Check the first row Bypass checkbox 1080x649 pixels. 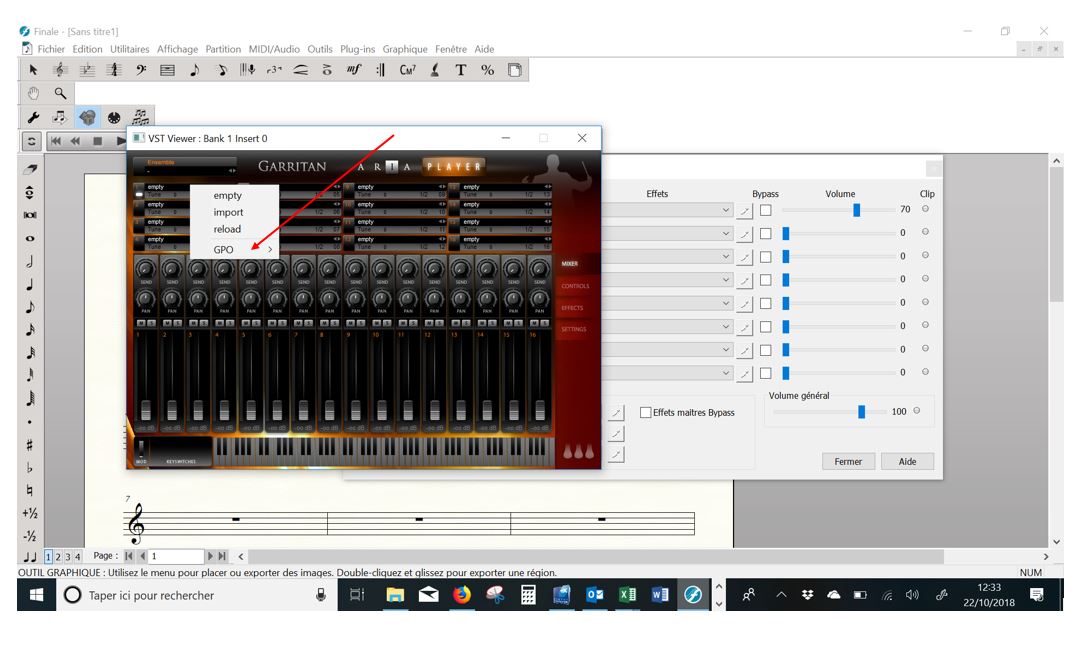(x=765, y=210)
